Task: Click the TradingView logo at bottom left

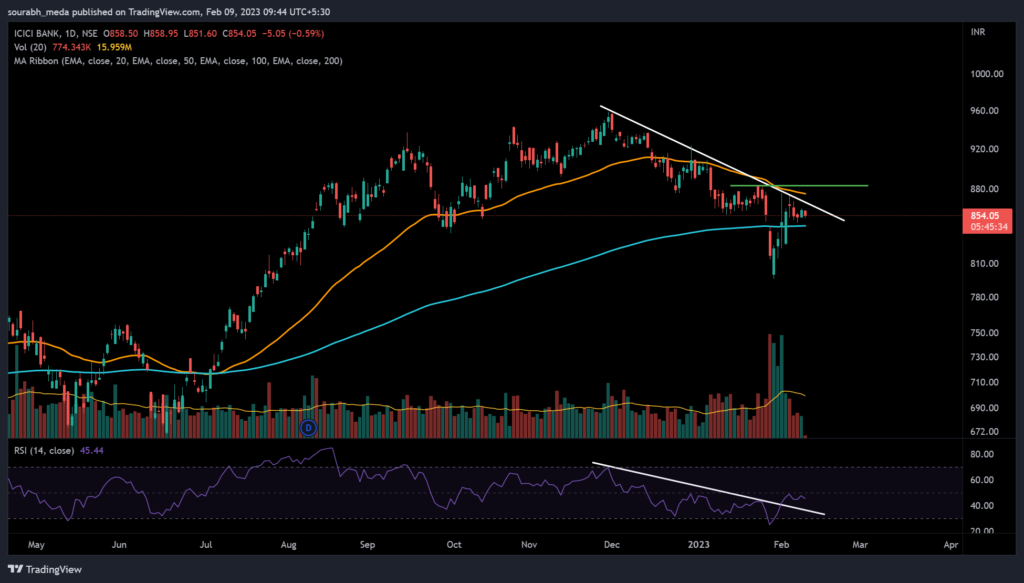Action: point(45,569)
